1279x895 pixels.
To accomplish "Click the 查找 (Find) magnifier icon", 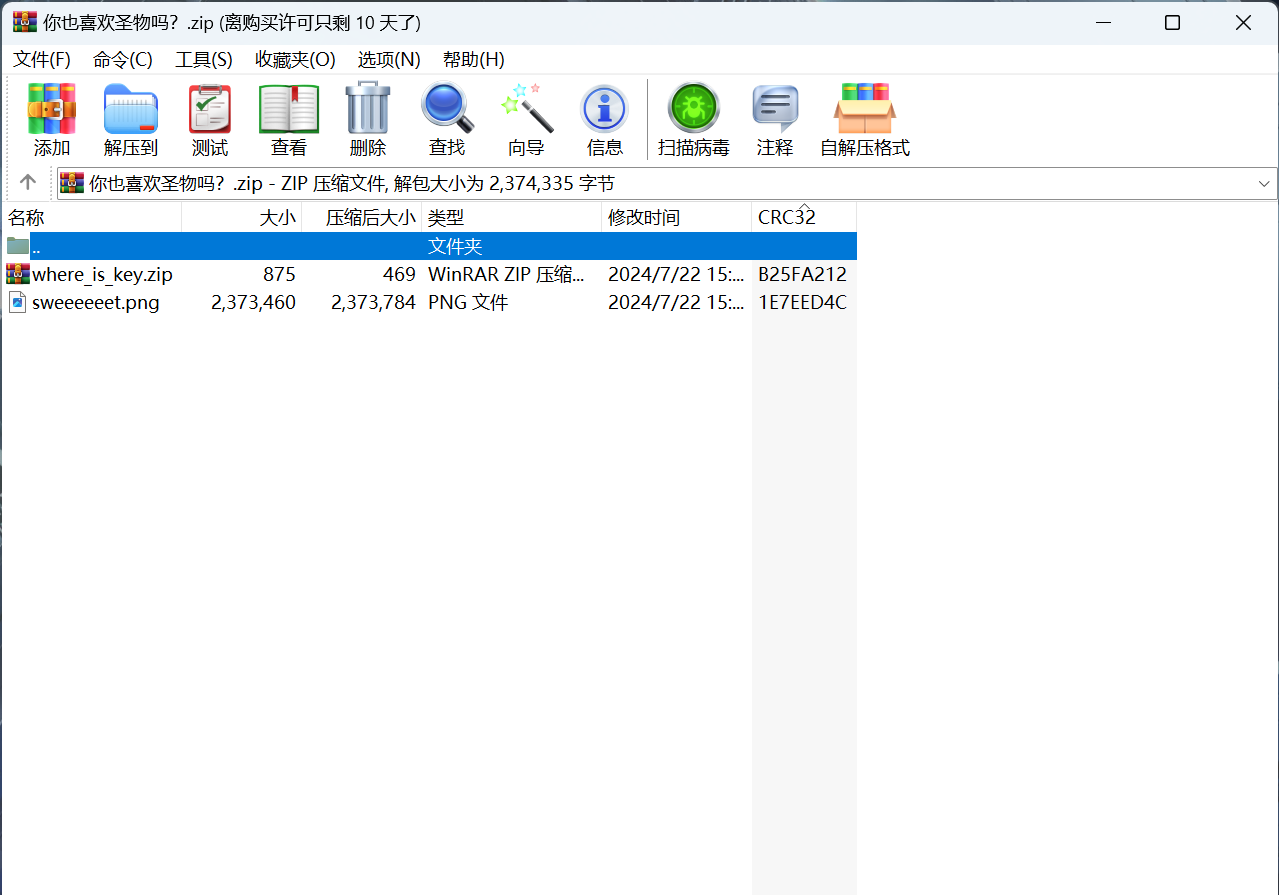I will [x=447, y=108].
